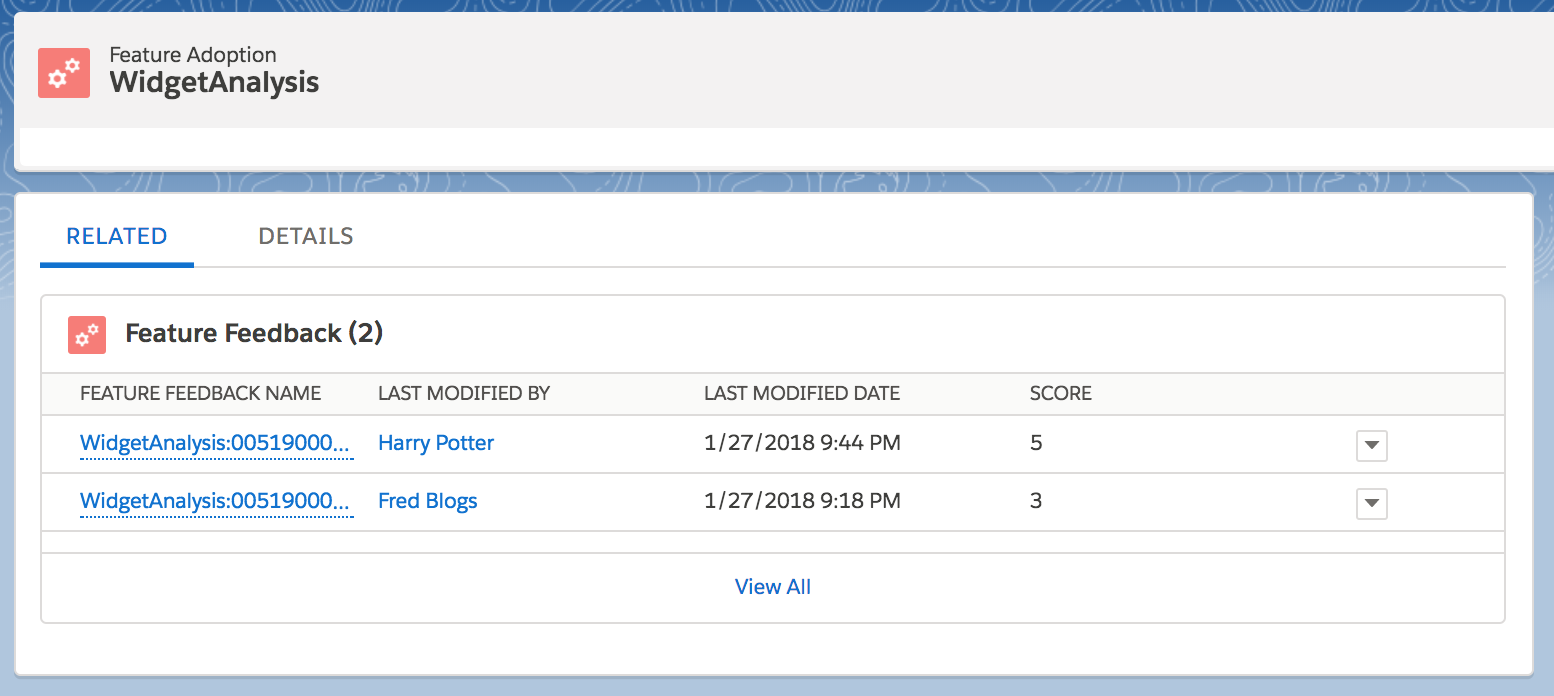
Task: Click the 1/27/2018 9:44 PM date cell
Action: pos(802,443)
